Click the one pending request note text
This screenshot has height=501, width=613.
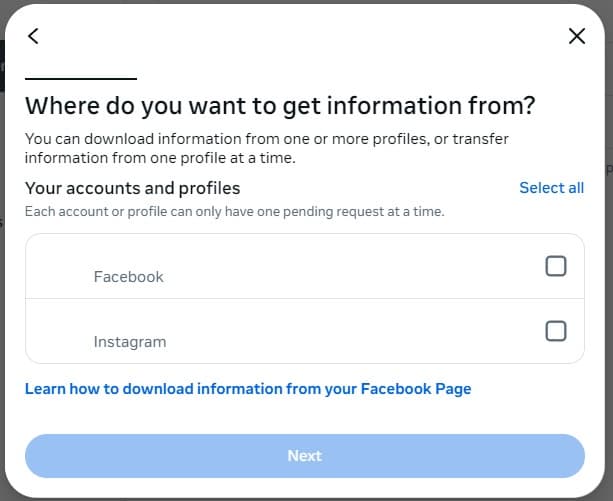point(235,211)
